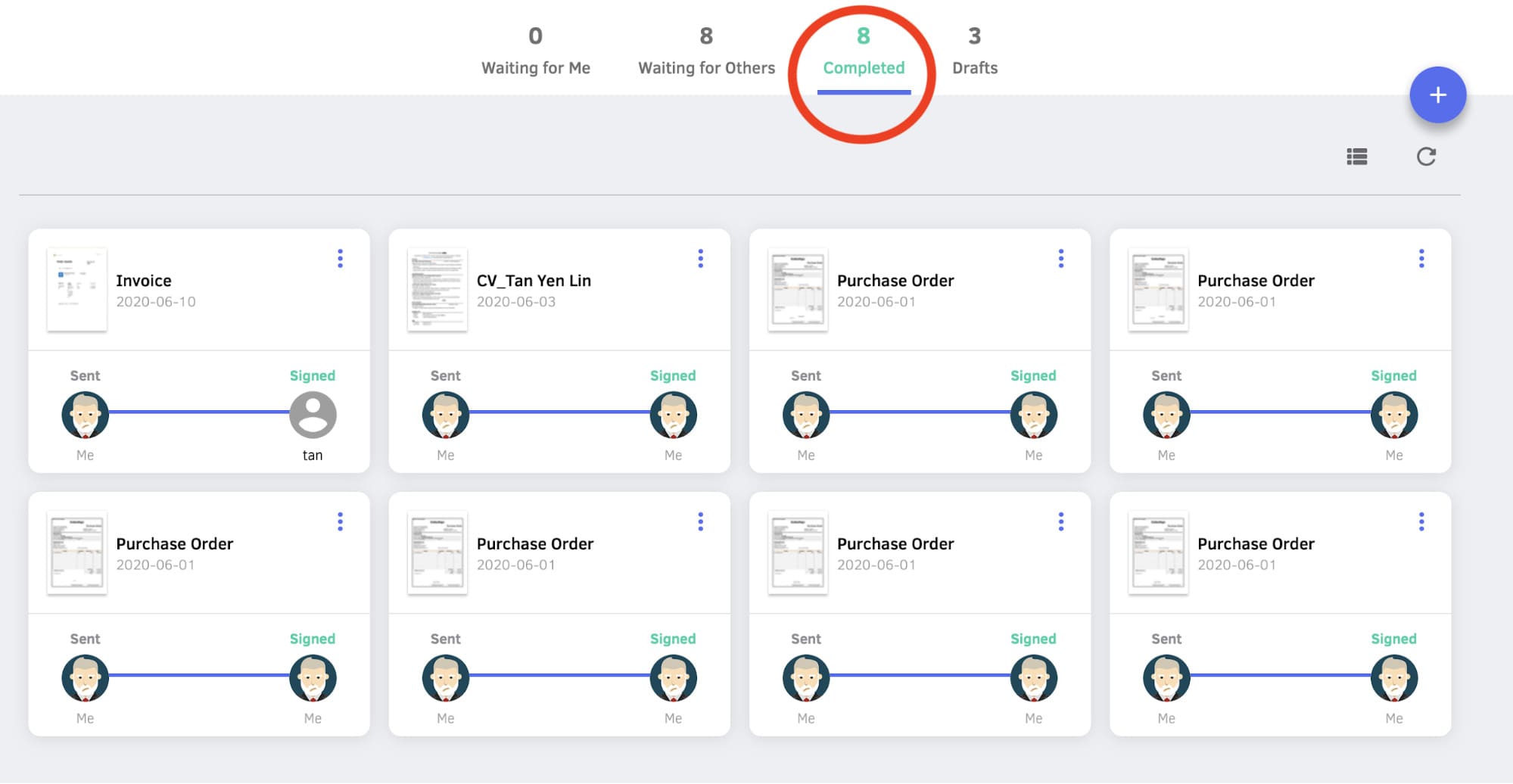Click the Invoice document title
Viewport: 1513px width, 784px height.
click(144, 281)
